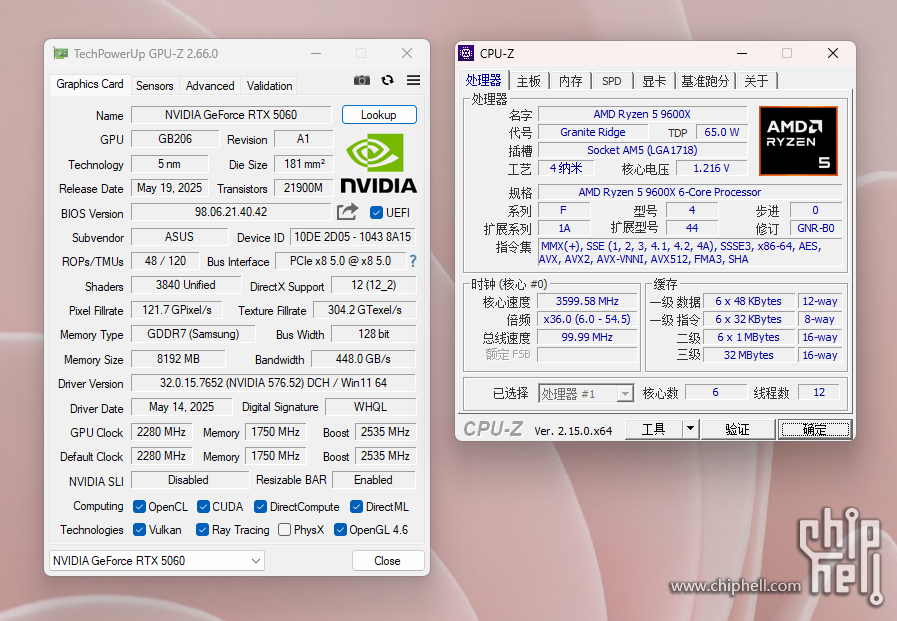Click the Device ID value 10DE 2D05
The image size is (897, 621).
coord(353,237)
